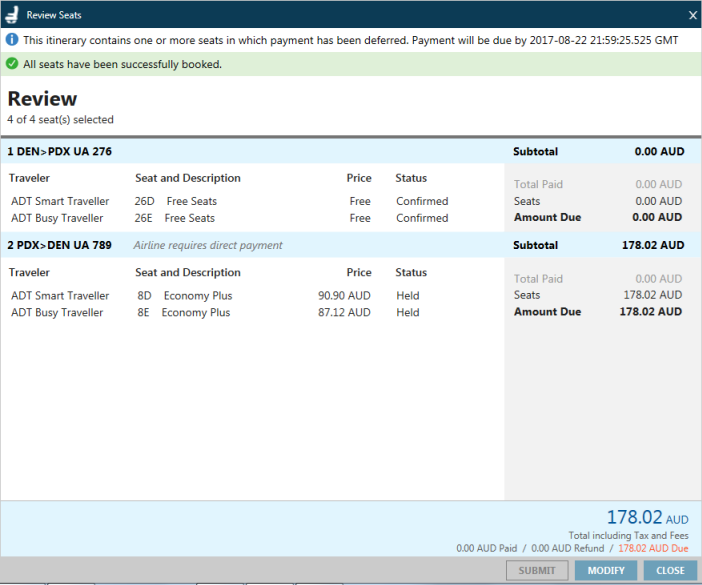702x585 pixels.
Task: Click the green checkmark success icon
Action: pyautogui.click(x=11, y=64)
